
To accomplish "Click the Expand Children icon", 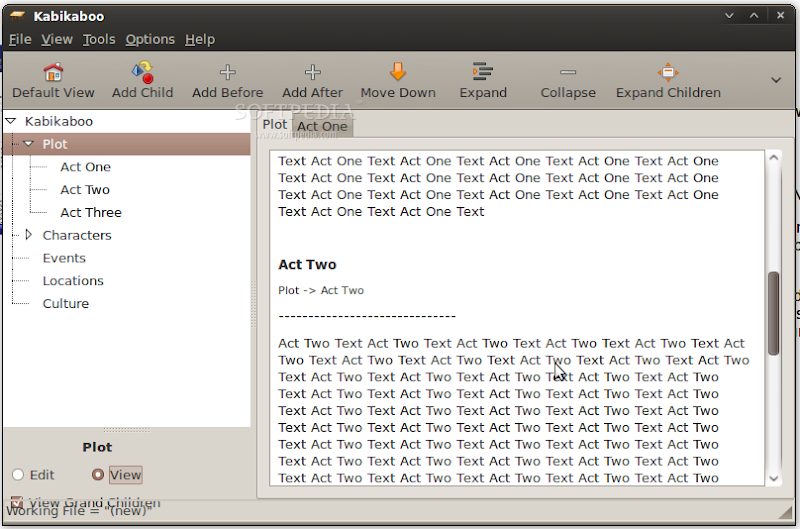I will pos(668,72).
